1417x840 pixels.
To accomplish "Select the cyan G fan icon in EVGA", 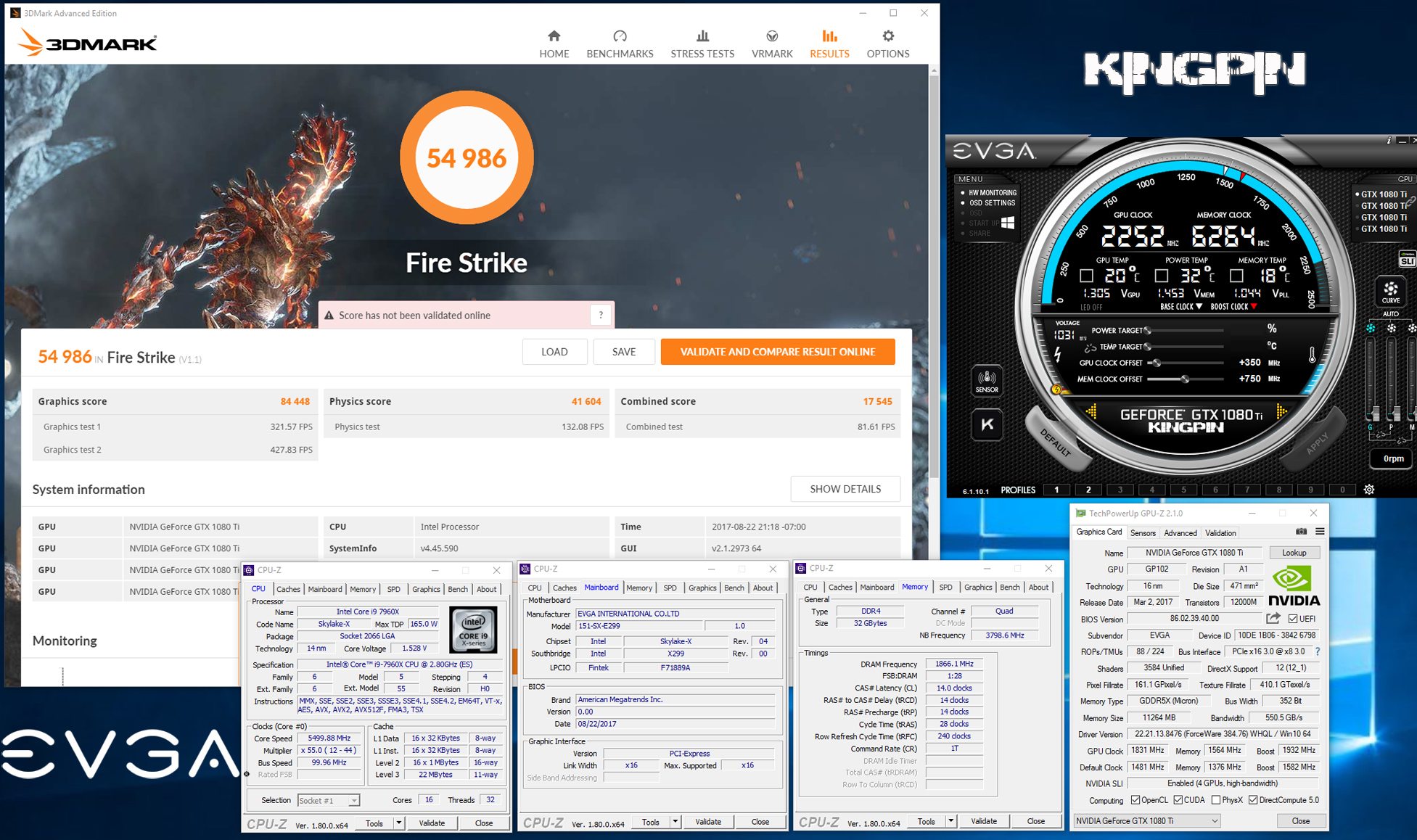I will 1371,329.
